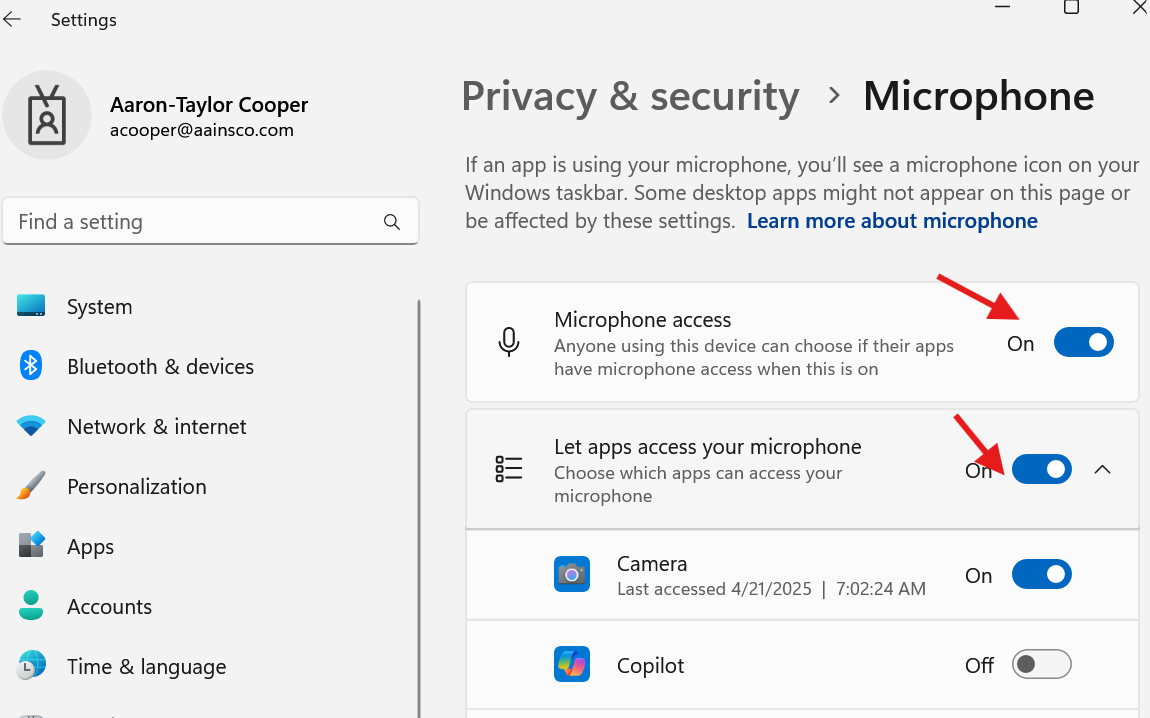Click the Network & internet Wi-Fi icon
Viewport: 1150px width, 718px height.
(31, 427)
